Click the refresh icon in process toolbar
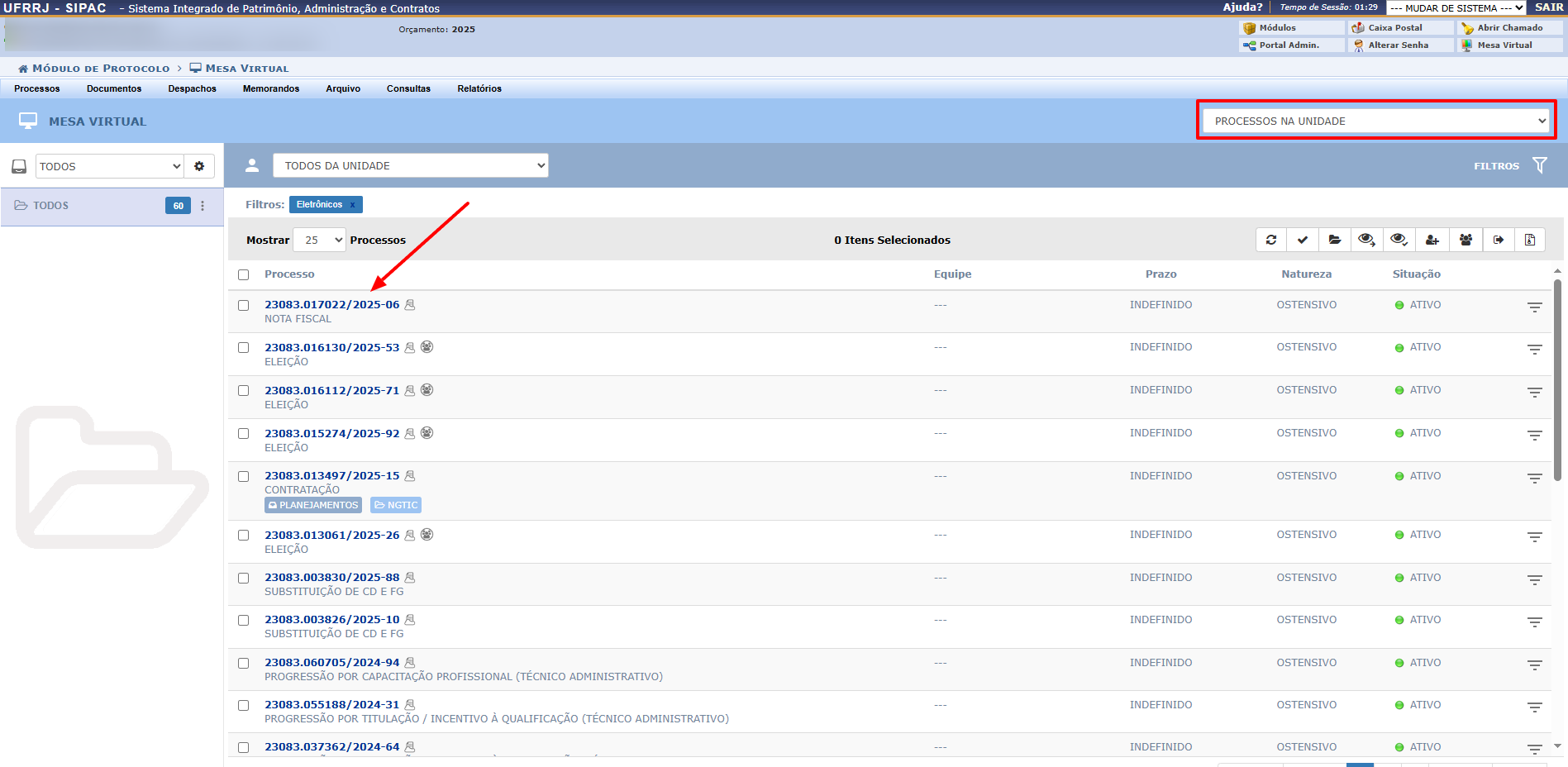The image size is (1568, 767). [x=1271, y=240]
